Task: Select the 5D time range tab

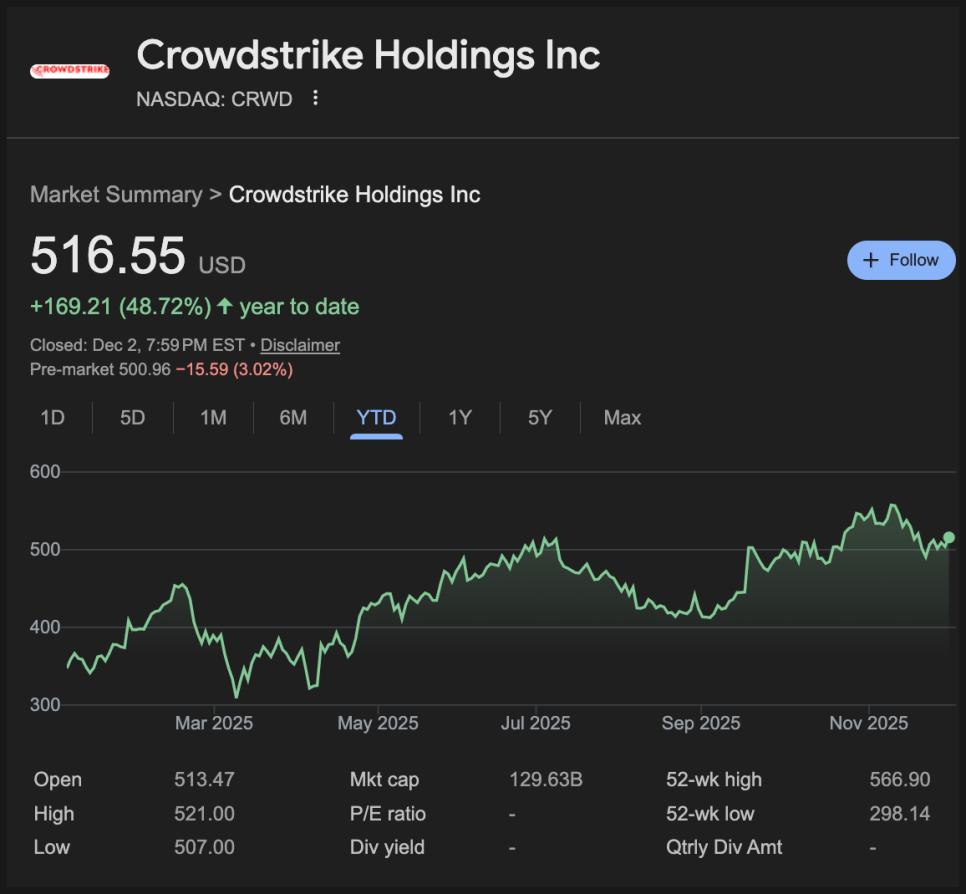Action: (x=133, y=418)
